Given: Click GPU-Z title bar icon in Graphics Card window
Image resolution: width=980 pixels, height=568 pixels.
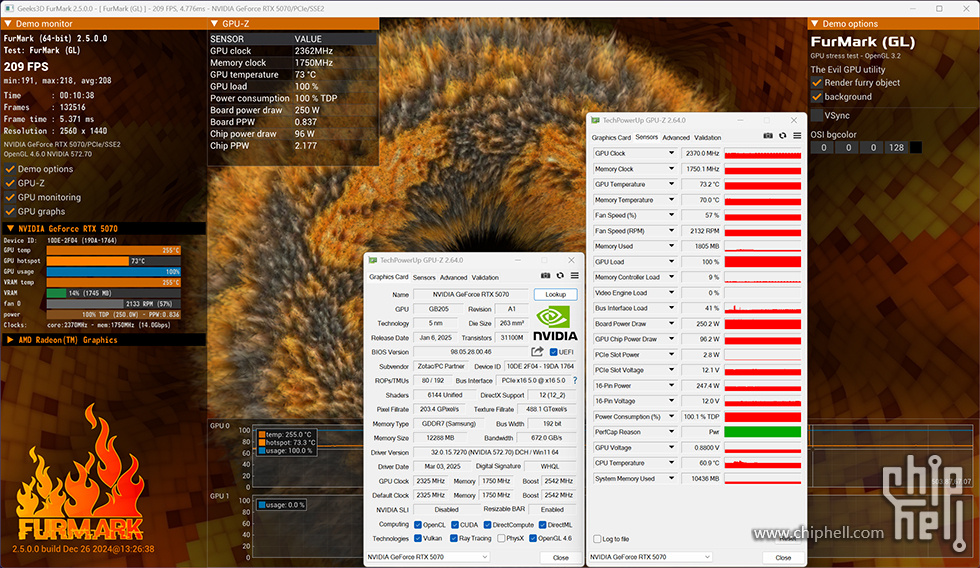Looking at the screenshot, I should pos(372,260).
